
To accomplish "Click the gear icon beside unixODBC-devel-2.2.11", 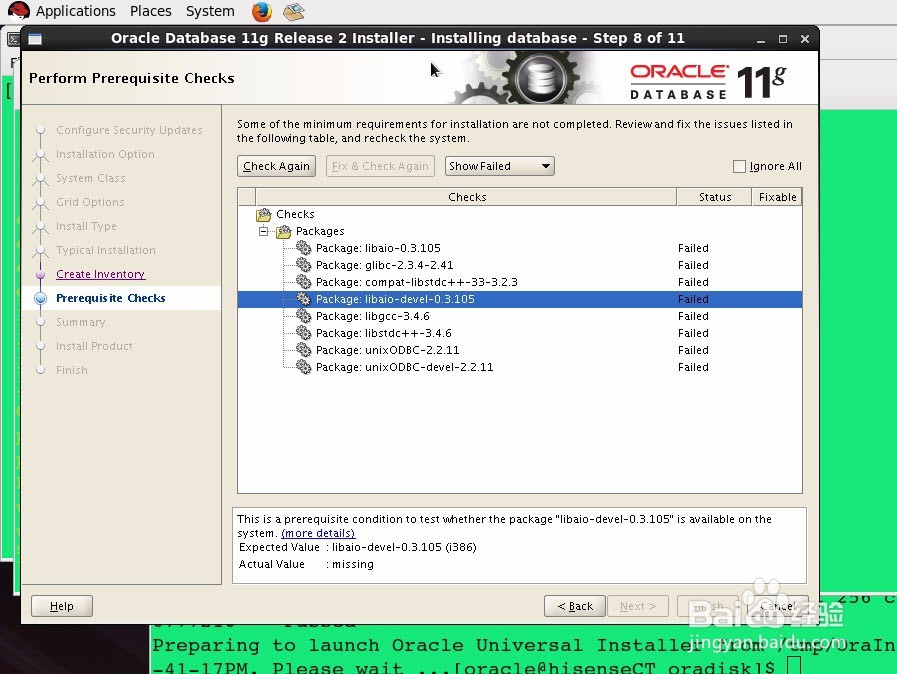I will click(x=304, y=367).
